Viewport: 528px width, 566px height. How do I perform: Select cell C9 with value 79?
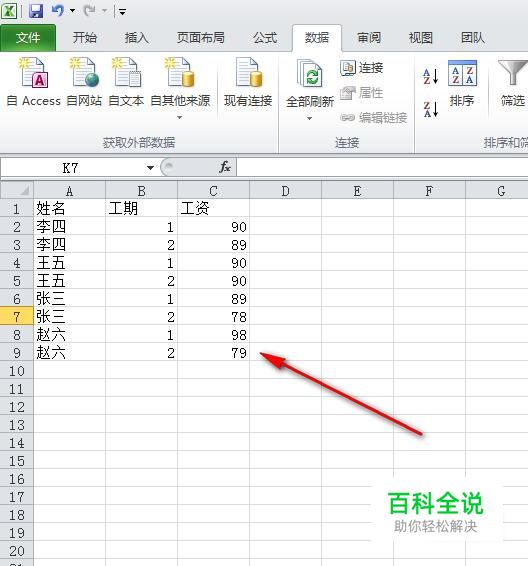(213, 353)
